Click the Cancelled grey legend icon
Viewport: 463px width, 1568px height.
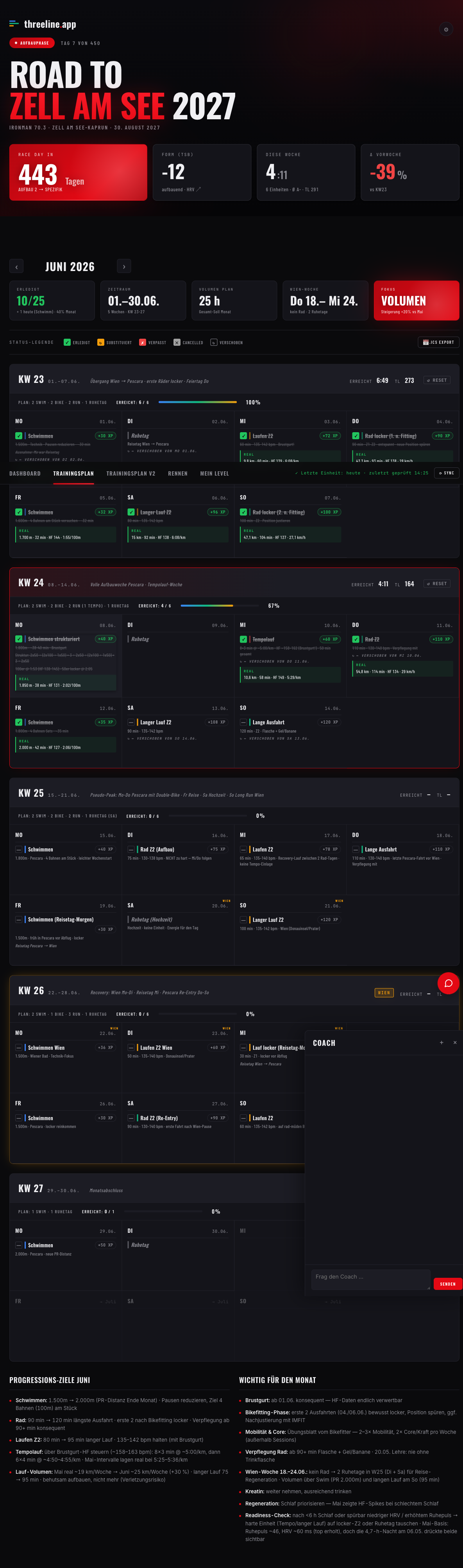(177, 342)
